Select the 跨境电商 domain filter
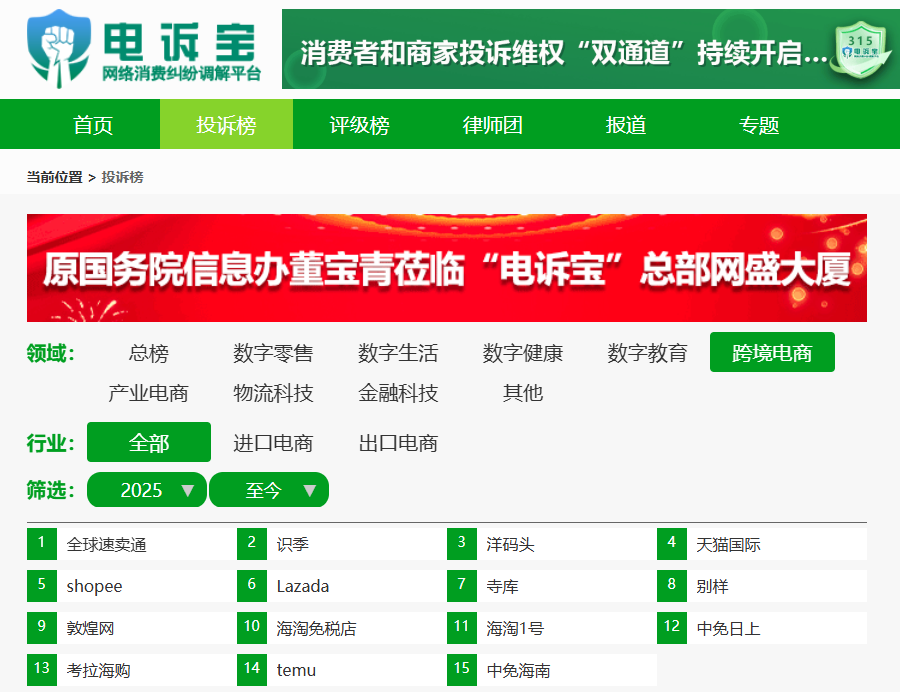Viewport: 900px width, 692px height. pyautogui.click(x=772, y=352)
